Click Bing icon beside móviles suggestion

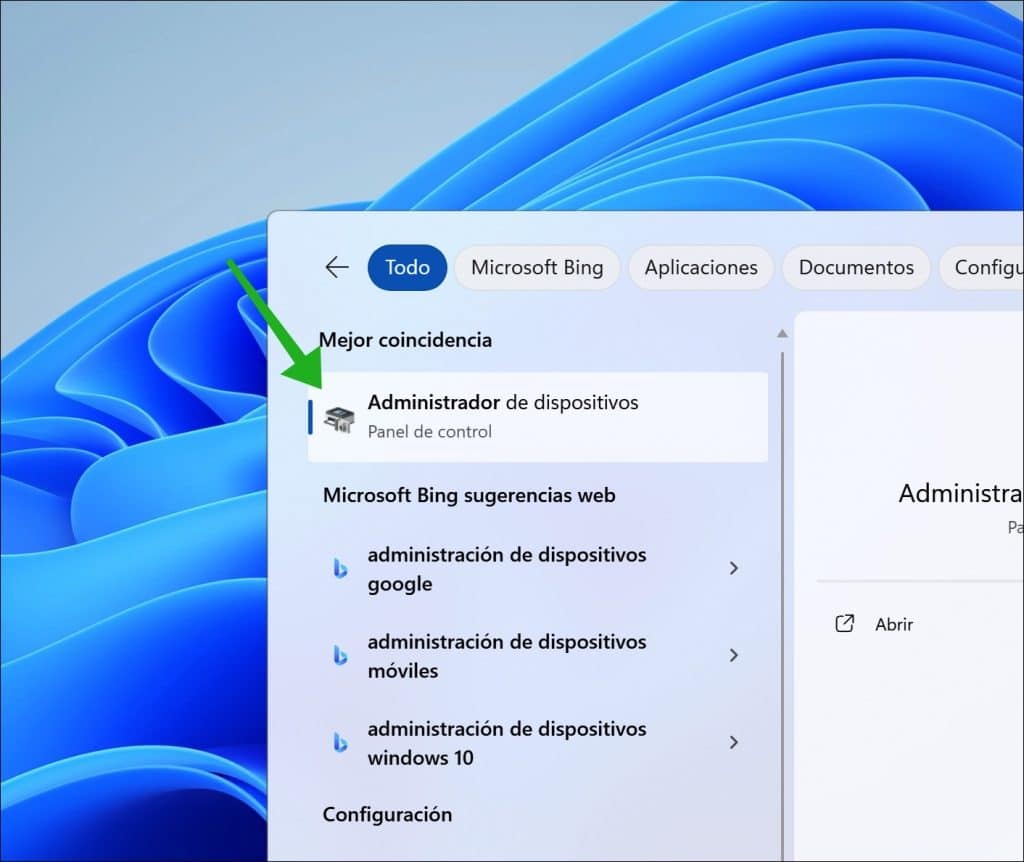(340, 655)
